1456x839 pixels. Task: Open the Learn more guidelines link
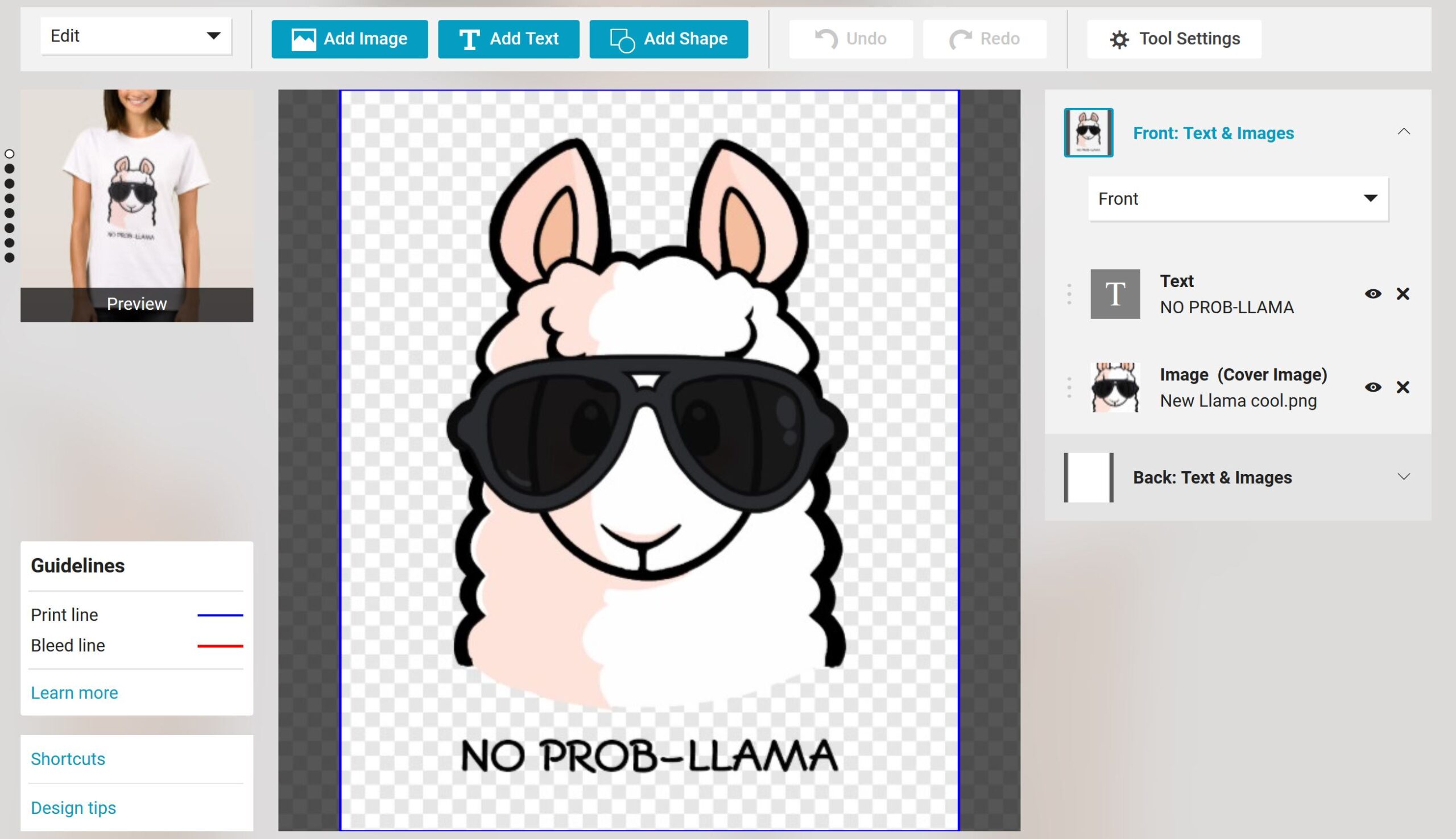click(x=75, y=693)
